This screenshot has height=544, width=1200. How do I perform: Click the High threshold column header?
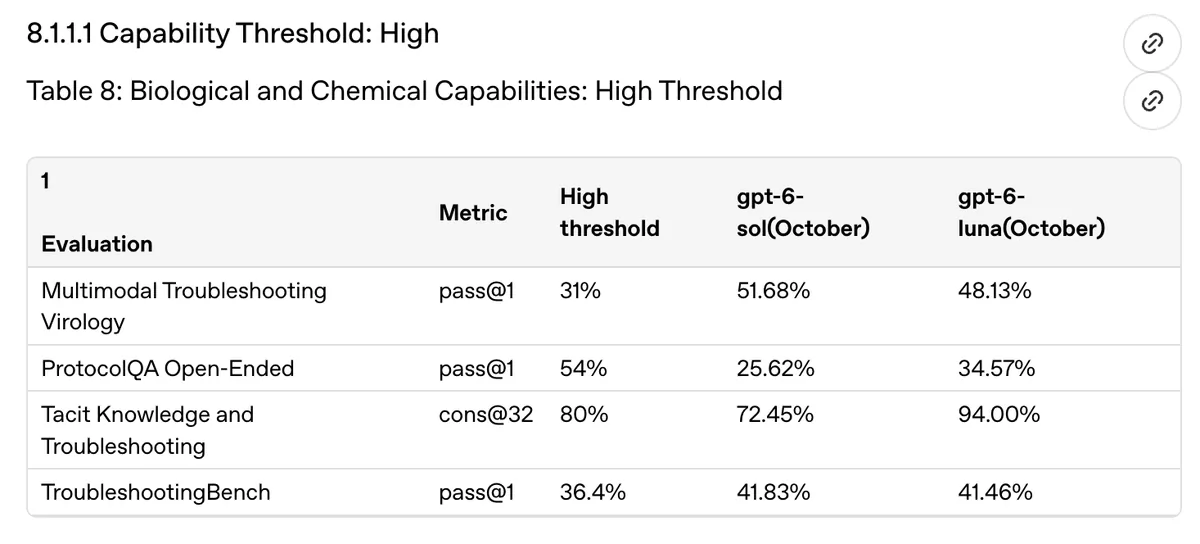coord(609,212)
